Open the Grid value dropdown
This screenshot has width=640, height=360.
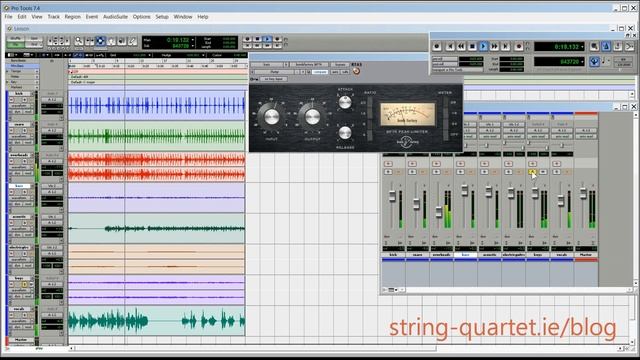(150, 55)
